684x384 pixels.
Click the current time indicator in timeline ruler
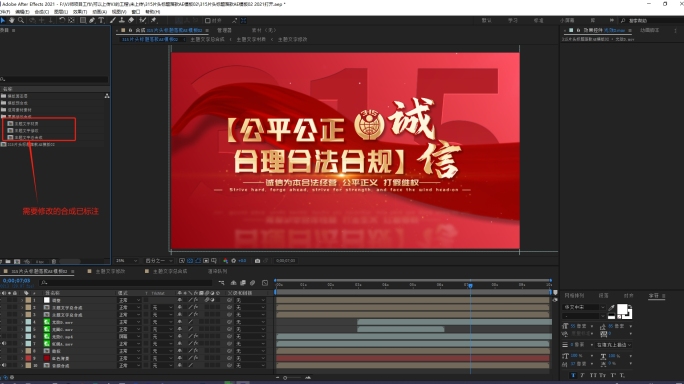pos(470,285)
